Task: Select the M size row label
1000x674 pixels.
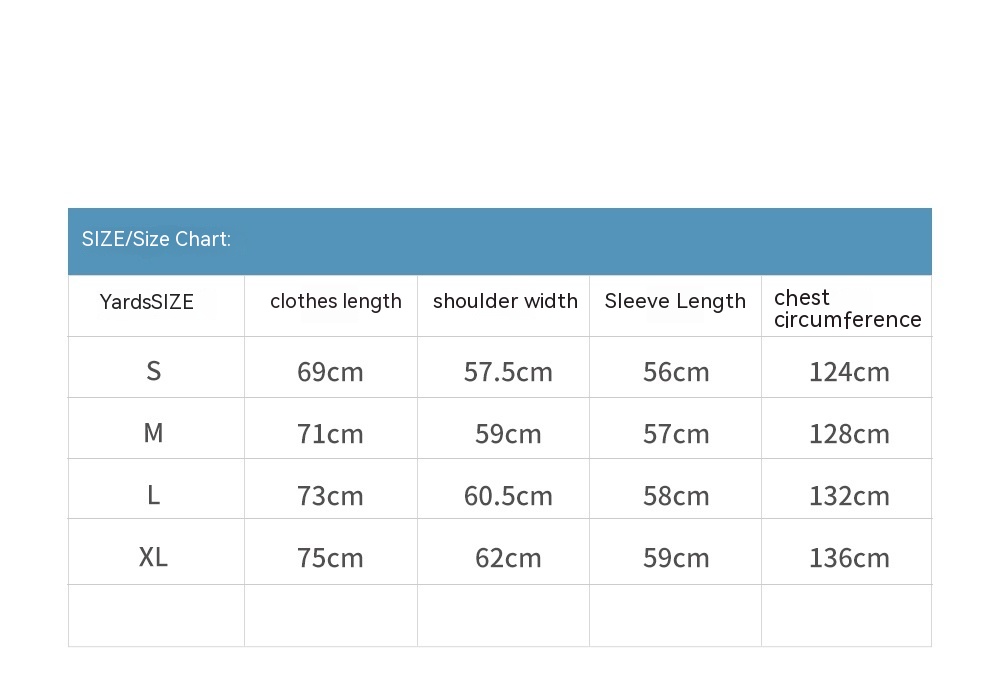Action: [x=153, y=433]
